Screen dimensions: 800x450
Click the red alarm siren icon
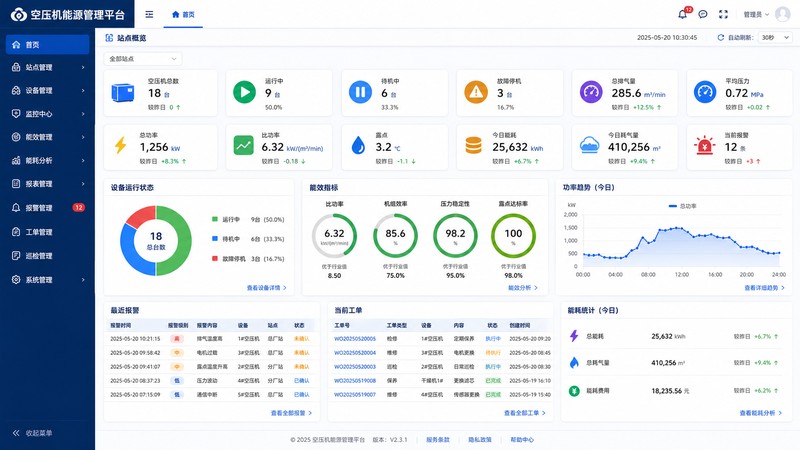pyautogui.click(x=705, y=145)
